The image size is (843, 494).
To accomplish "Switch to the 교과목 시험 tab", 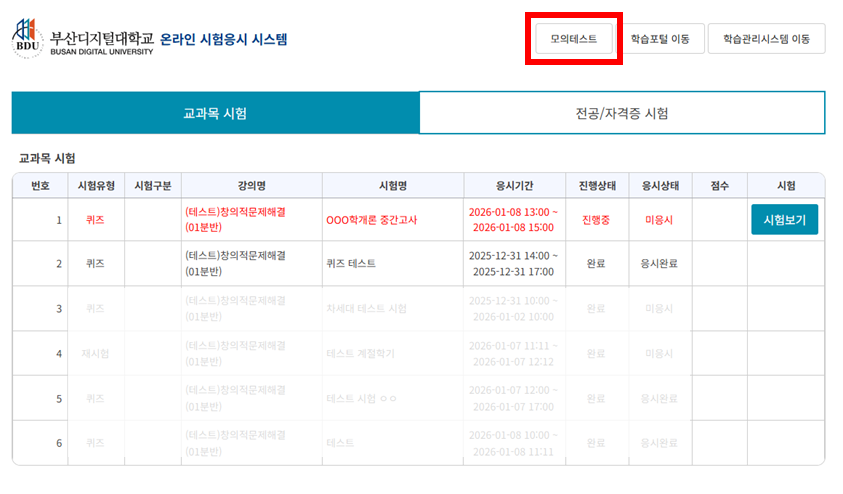I will point(215,113).
